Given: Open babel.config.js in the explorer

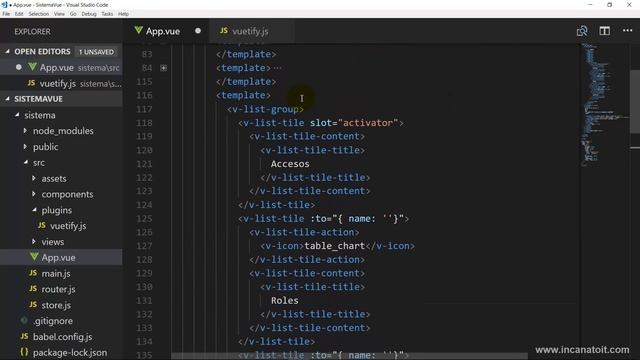Looking at the screenshot, I should (61, 337).
